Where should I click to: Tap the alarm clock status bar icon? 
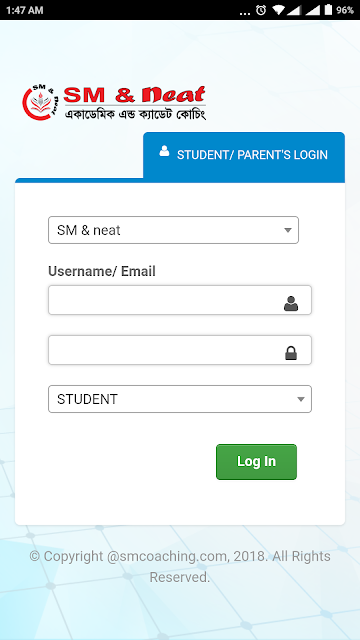pyautogui.click(x=261, y=10)
